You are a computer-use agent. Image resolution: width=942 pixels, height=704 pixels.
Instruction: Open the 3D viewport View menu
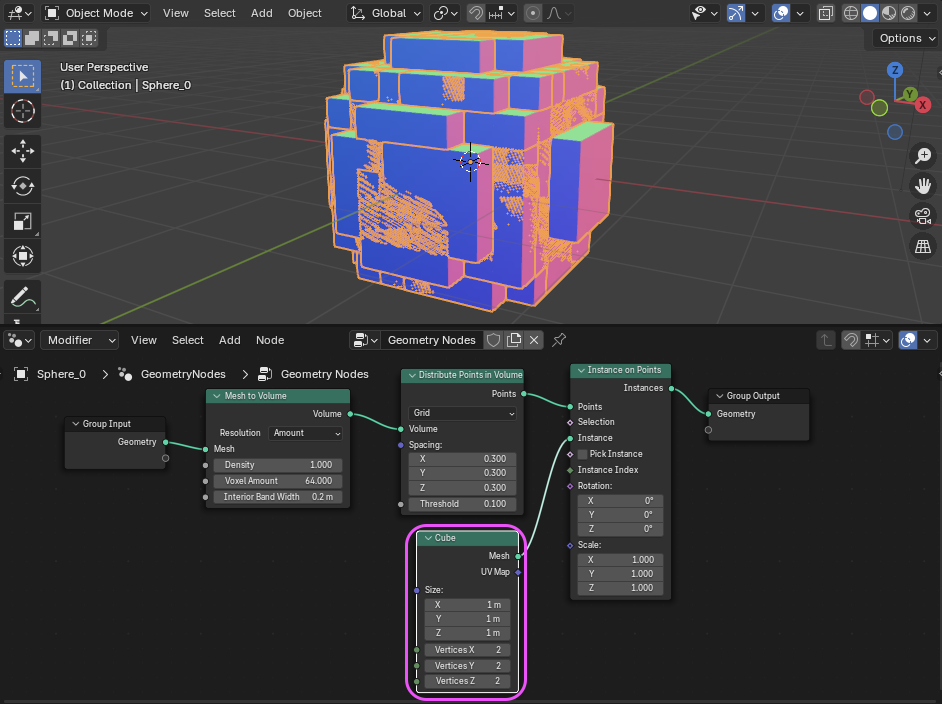click(175, 13)
